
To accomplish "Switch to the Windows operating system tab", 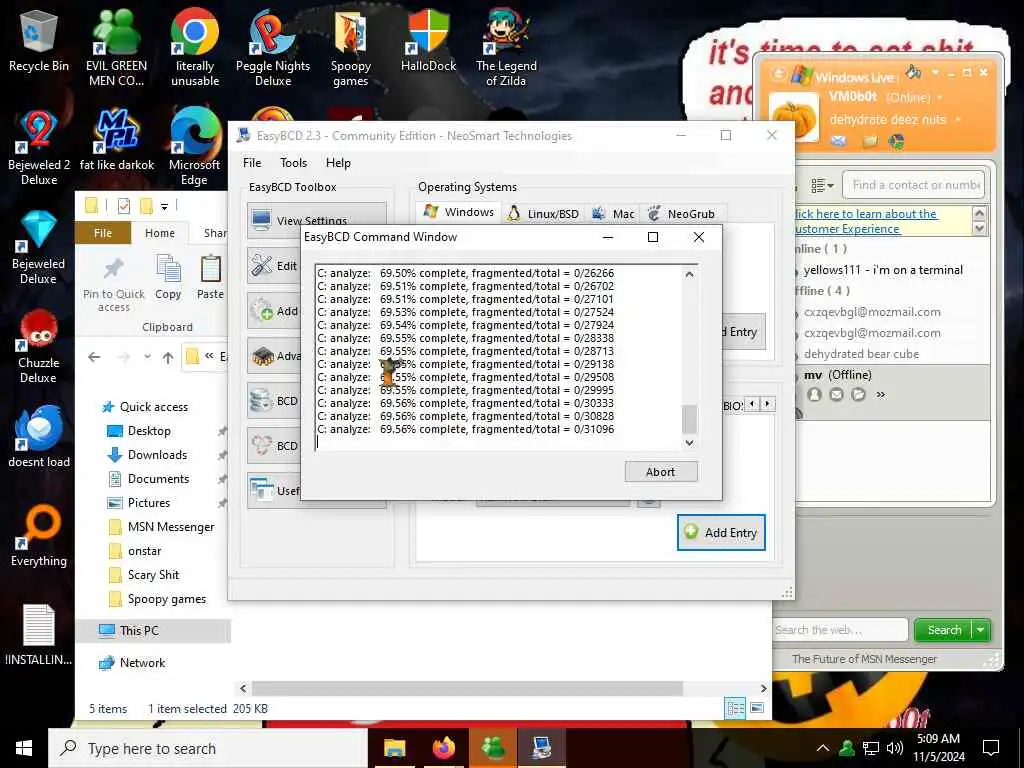I will pyautogui.click(x=458, y=212).
